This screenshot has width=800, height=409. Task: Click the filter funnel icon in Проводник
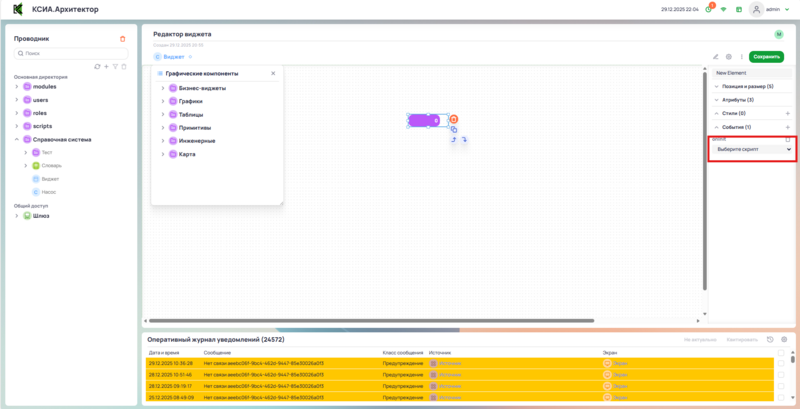click(x=115, y=66)
